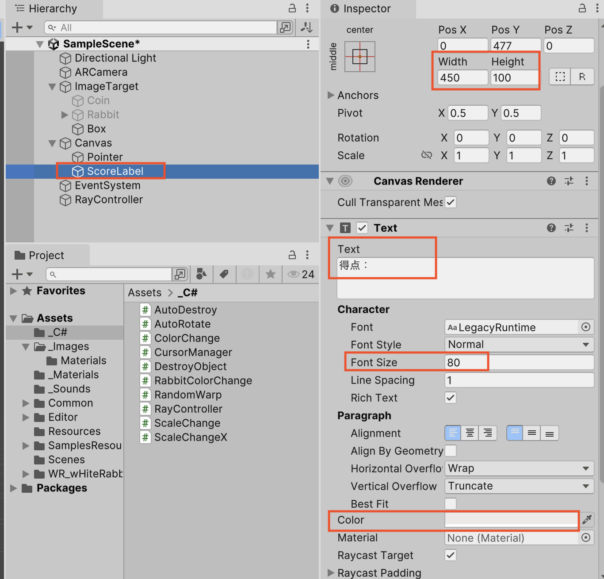Toggle the Rich Text checkbox

(x=451, y=397)
